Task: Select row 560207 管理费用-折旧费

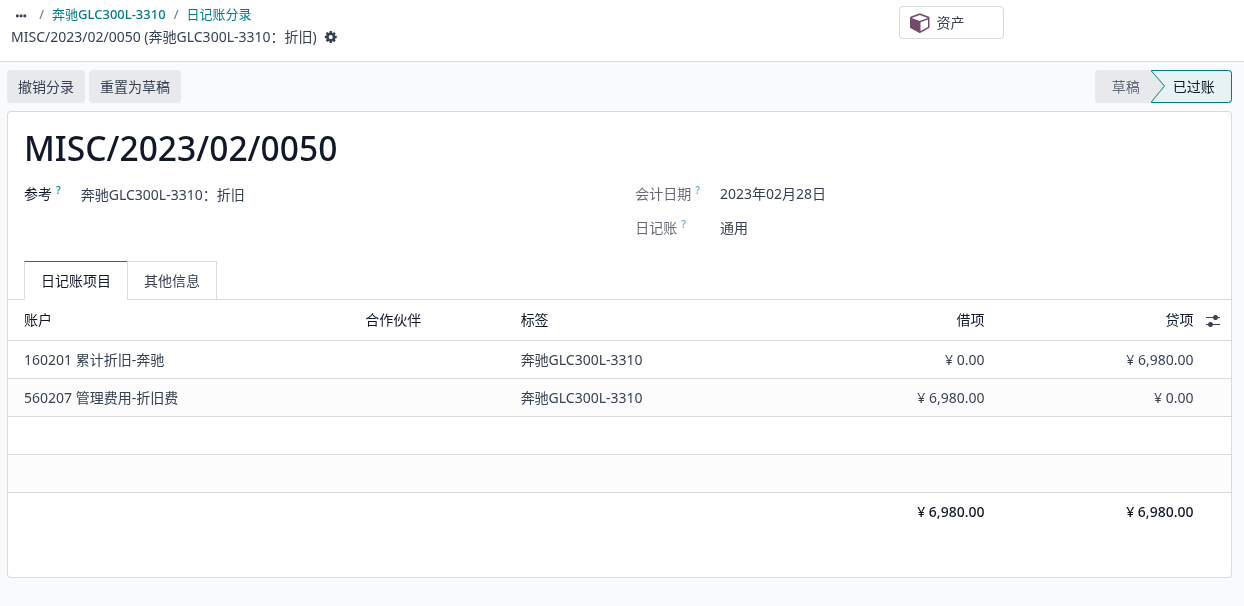Action: pos(619,398)
